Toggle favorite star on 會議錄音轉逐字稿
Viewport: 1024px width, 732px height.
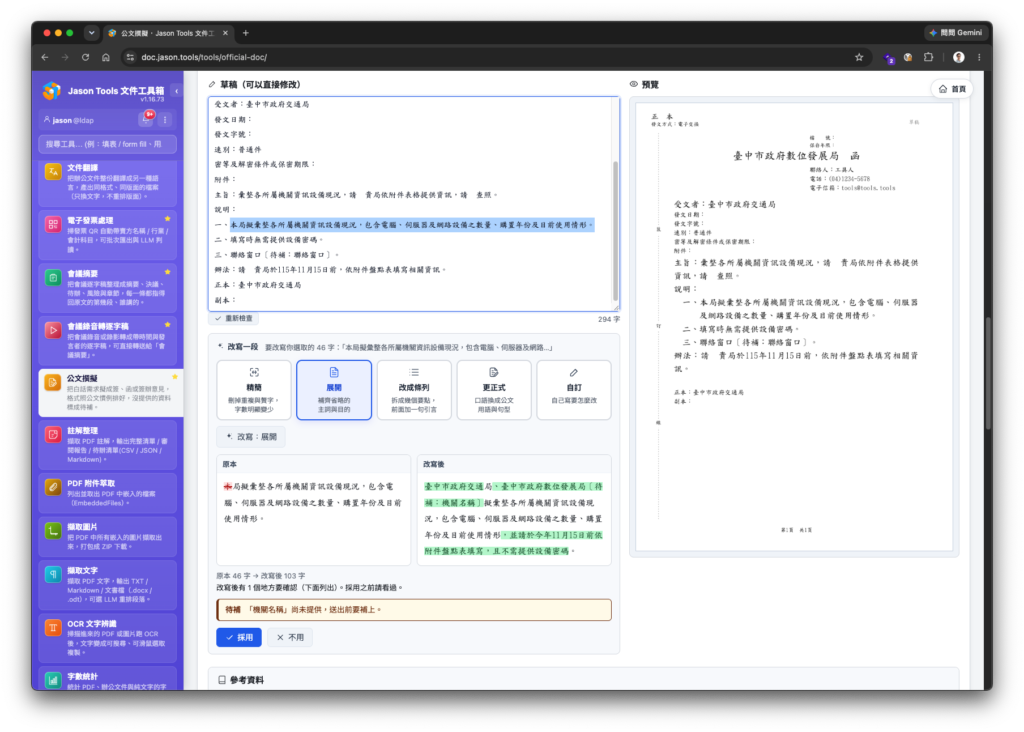tap(168, 325)
